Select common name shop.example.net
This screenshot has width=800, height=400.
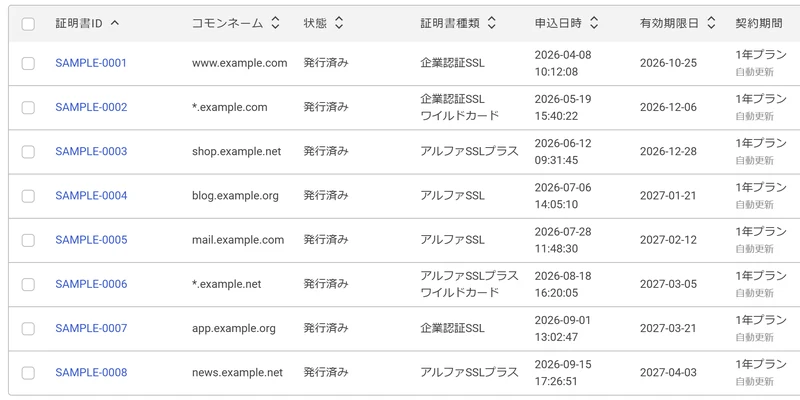236,152
